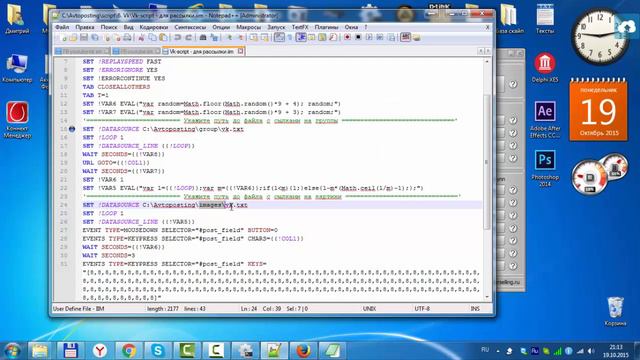Click Synchronize Vertical Scrolling toolbar icon
Image resolution: width=640 pixels, height=360 pixels.
click(x=254, y=38)
